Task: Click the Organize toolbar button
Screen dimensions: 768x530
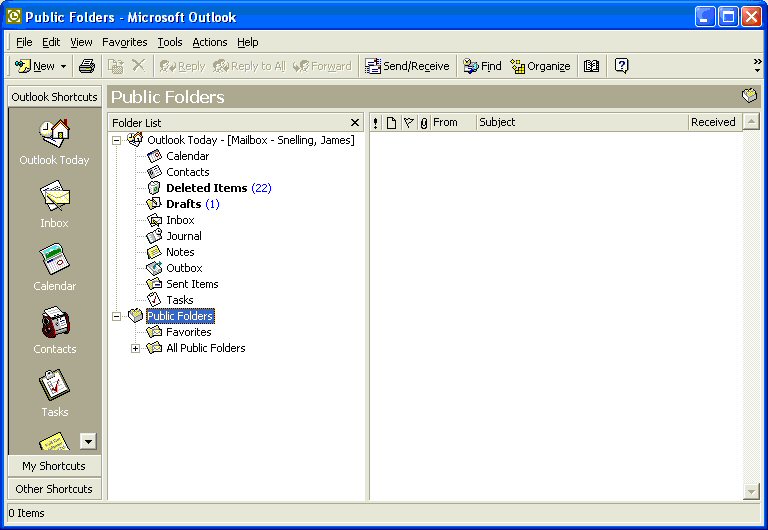Action: 540,66
